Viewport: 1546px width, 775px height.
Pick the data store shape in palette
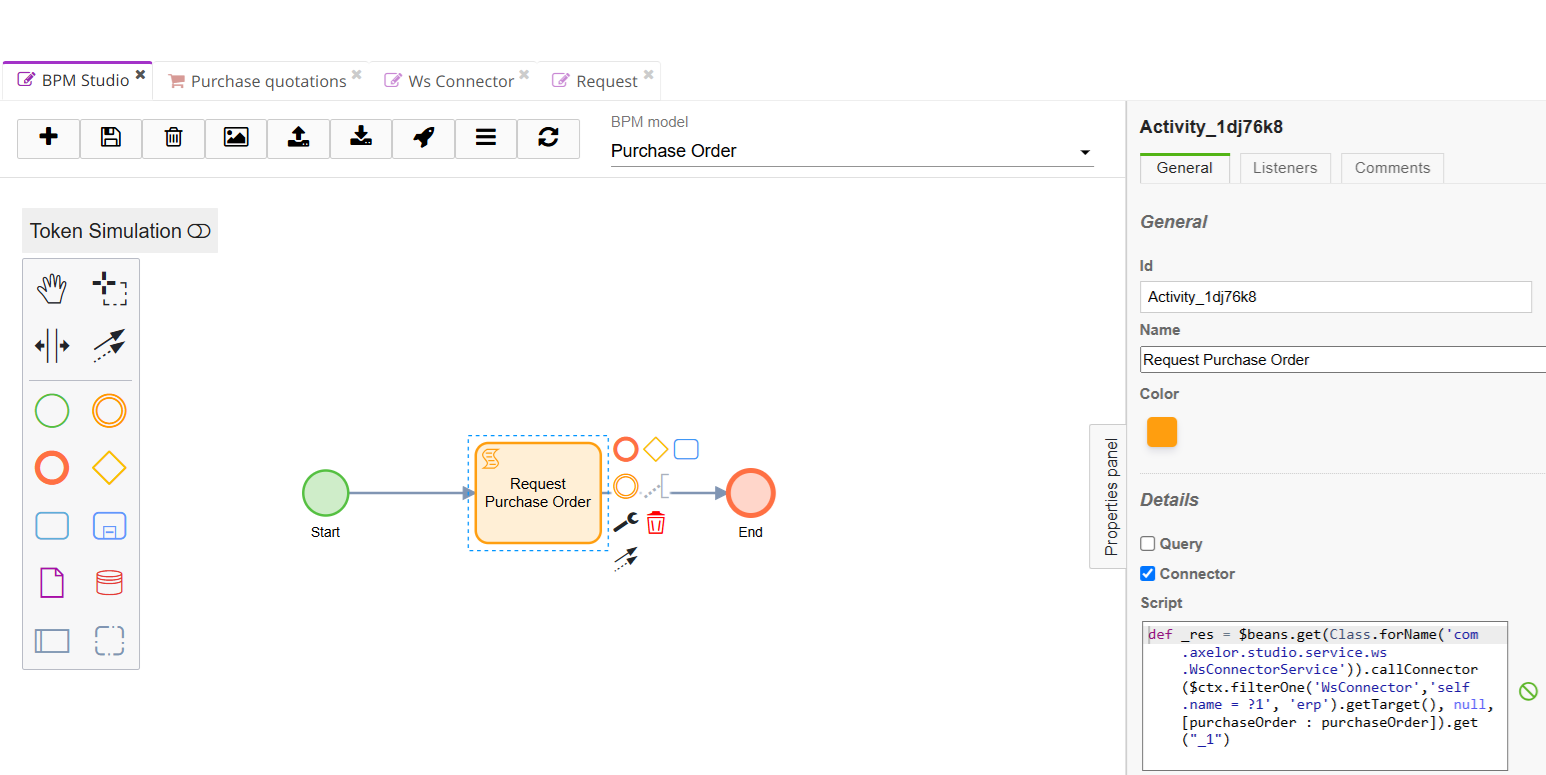point(109,582)
